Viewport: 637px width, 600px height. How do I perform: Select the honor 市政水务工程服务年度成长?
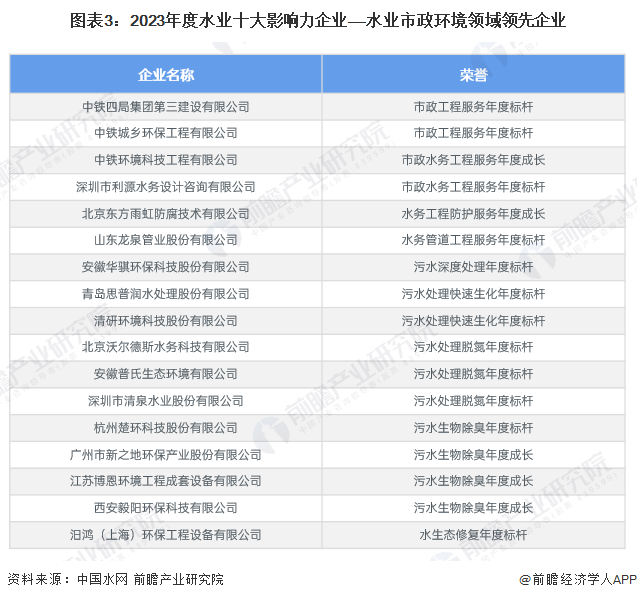473,160
